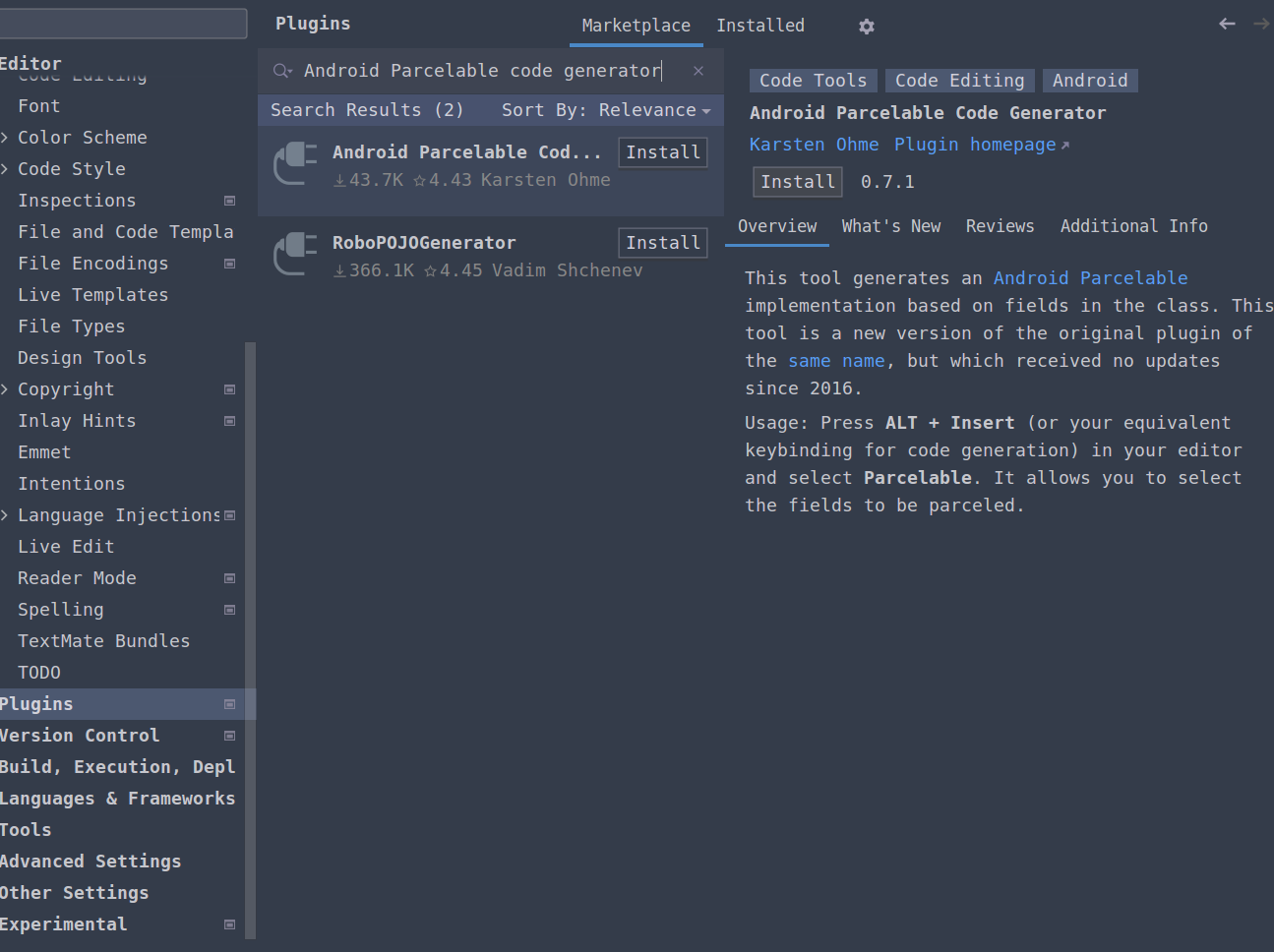This screenshot has height=952, width=1274.
Task: Expand the Copyright tree node
Action: pyautogui.click(x=5, y=389)
